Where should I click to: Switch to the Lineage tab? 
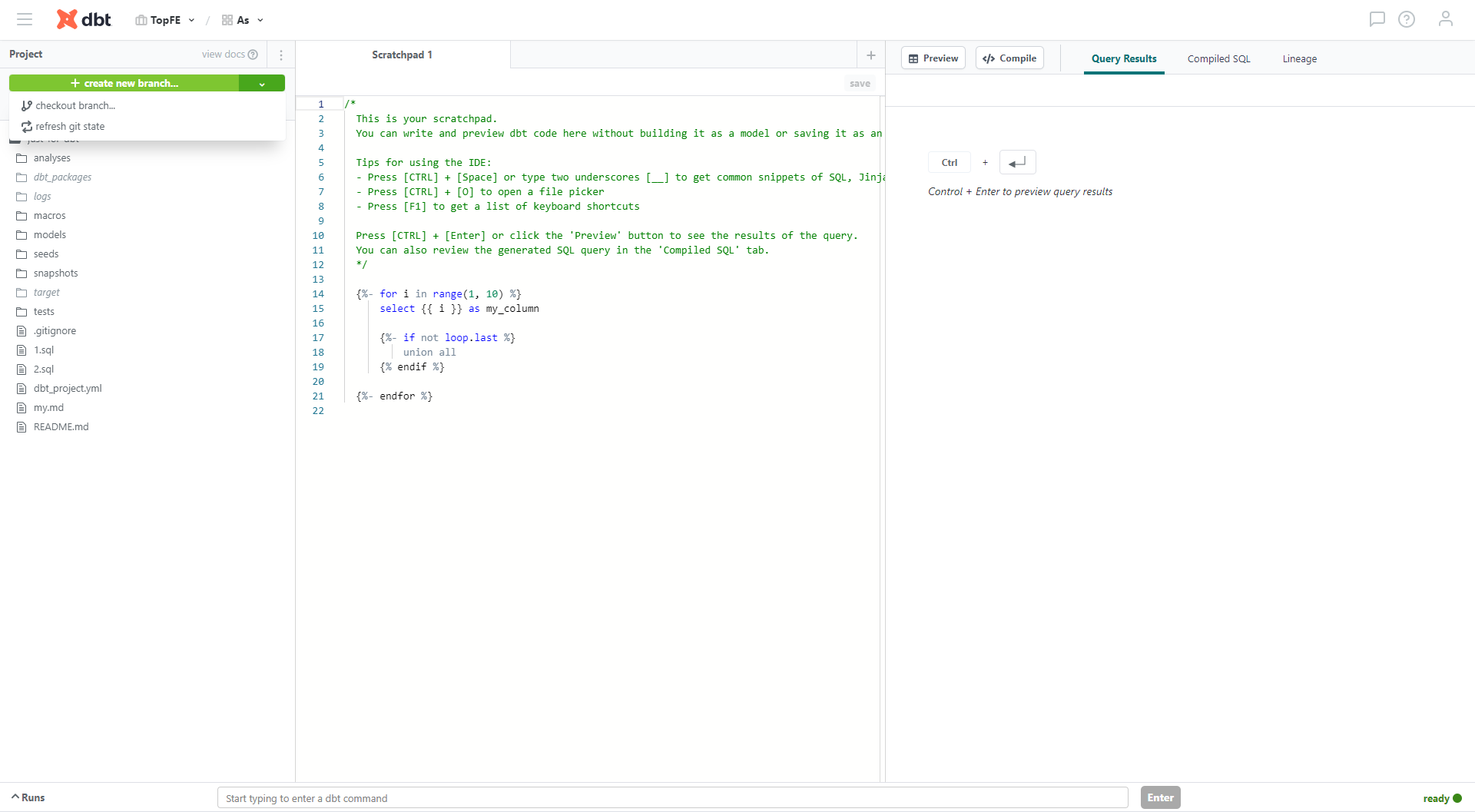point(1299,59)
